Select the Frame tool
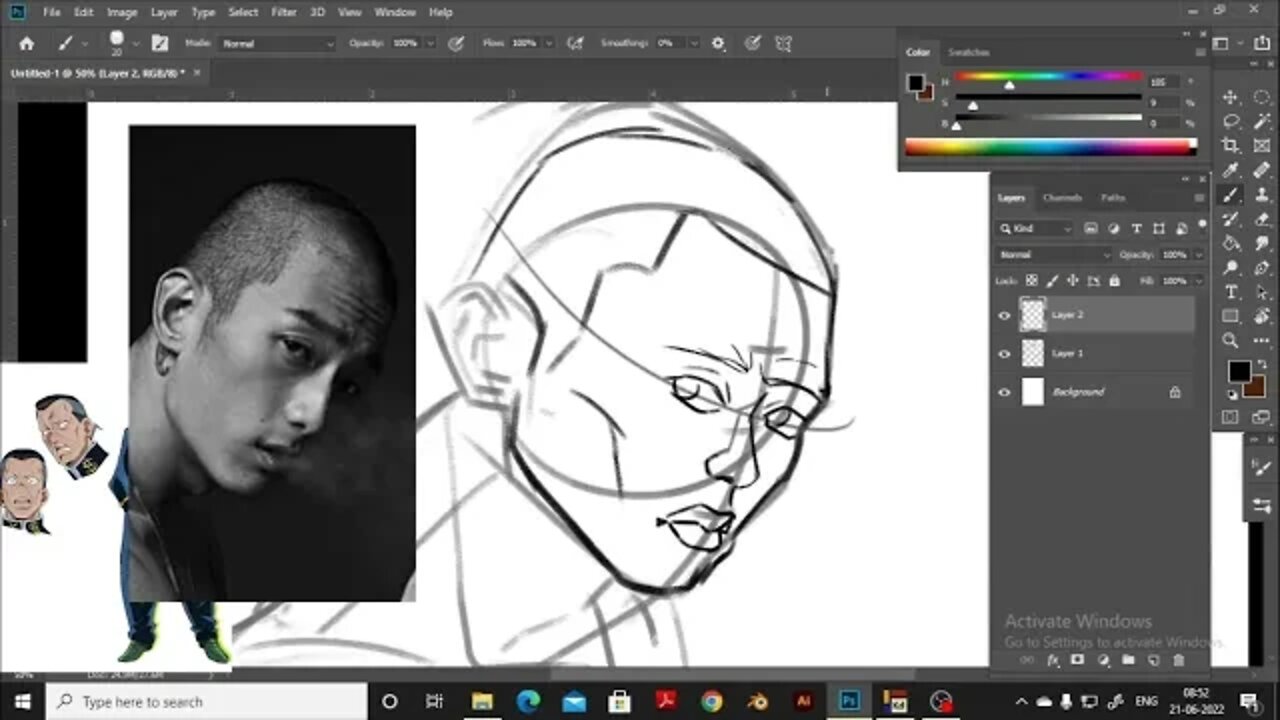This screenshot has width=1280, height=720. (x=1261, y=146)
